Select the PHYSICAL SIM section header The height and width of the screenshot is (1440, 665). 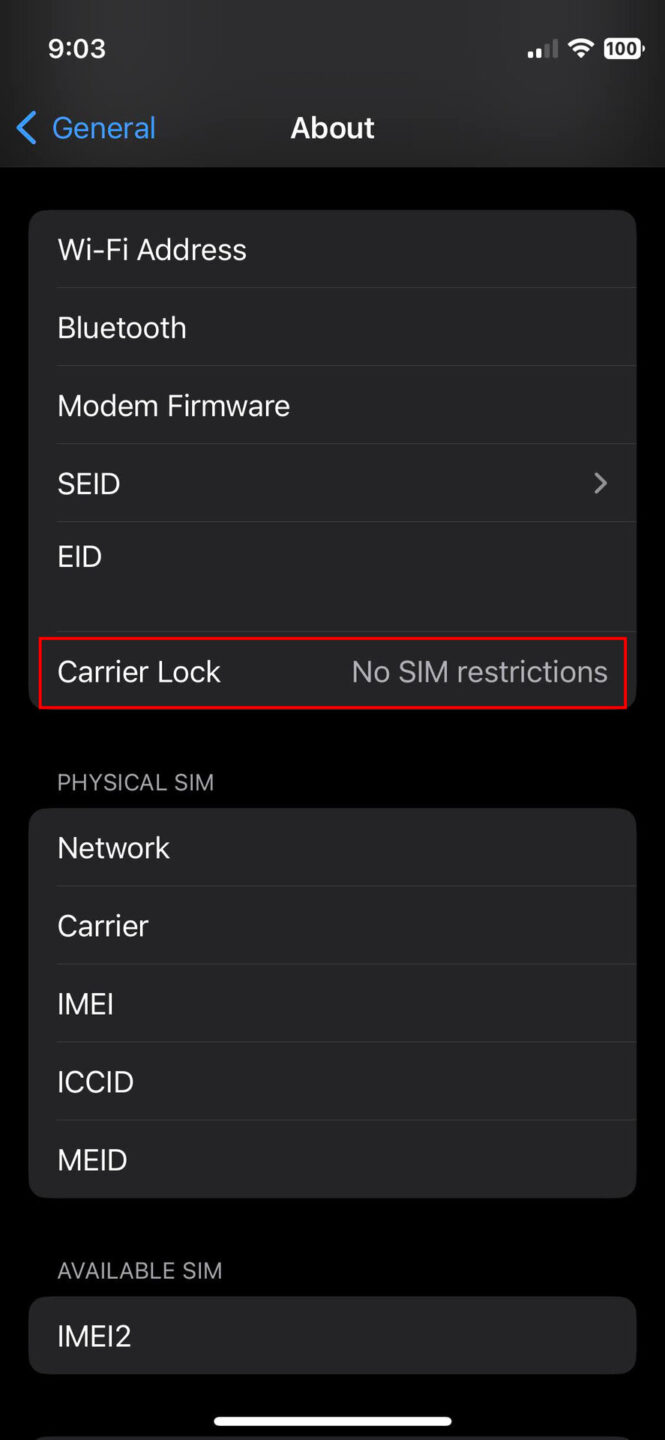(135, 782)
